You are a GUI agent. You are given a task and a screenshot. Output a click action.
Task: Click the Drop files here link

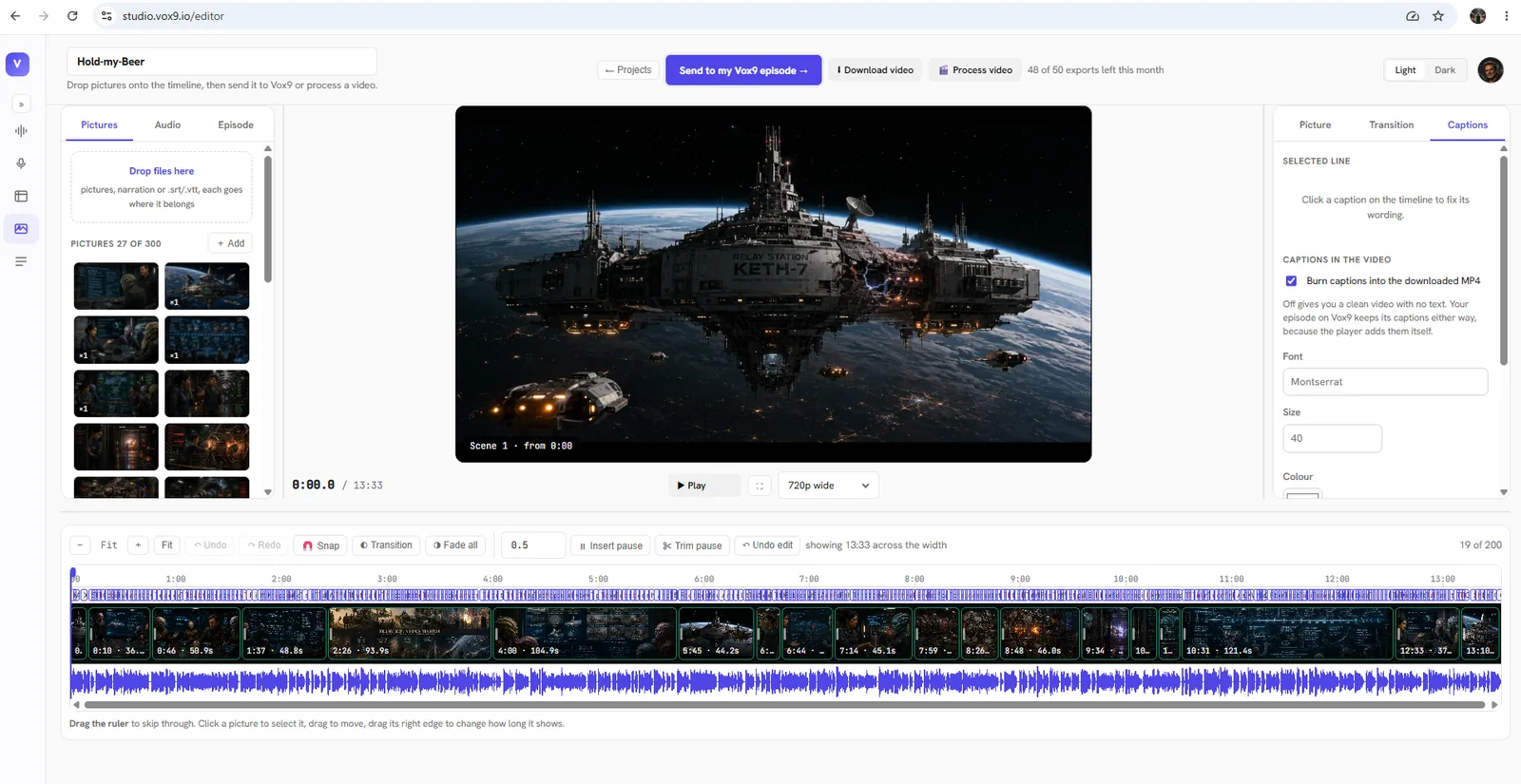[x=162, y=171]
